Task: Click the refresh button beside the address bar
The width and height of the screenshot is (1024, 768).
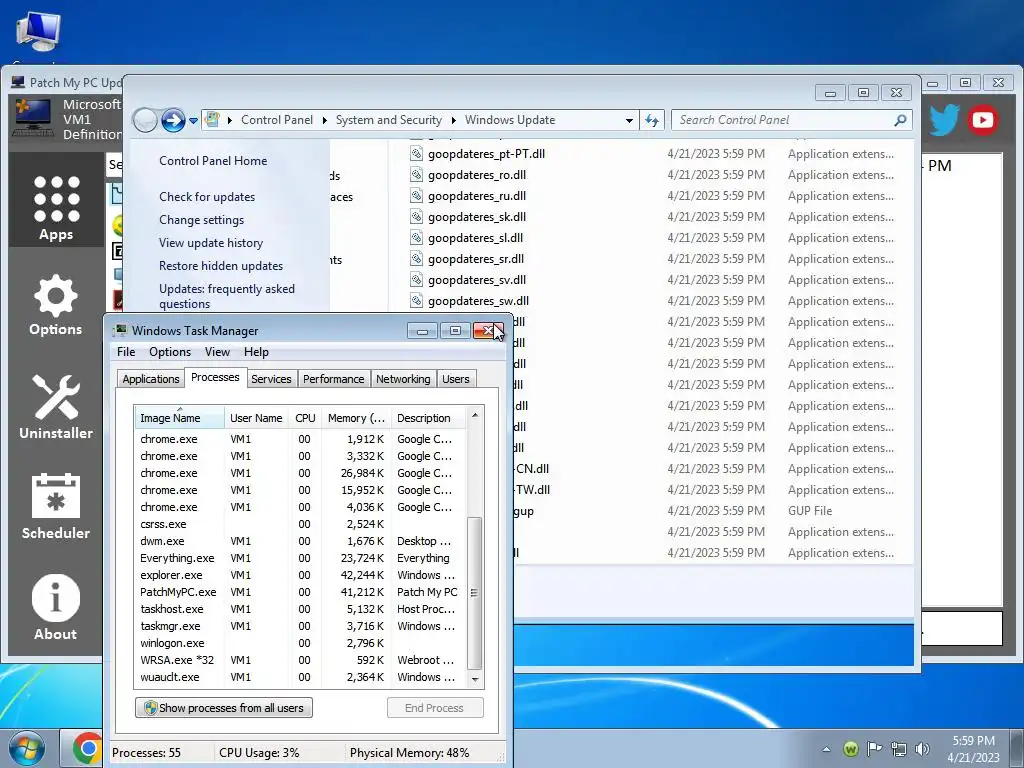Action: (652, 120)
